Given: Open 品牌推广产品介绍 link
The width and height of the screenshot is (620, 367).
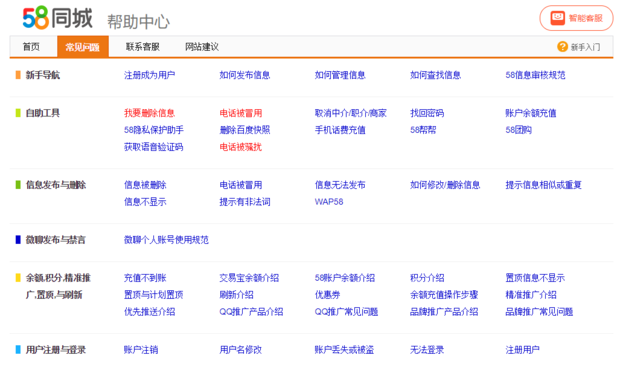Looking at the screenshot, I should 444,312.
